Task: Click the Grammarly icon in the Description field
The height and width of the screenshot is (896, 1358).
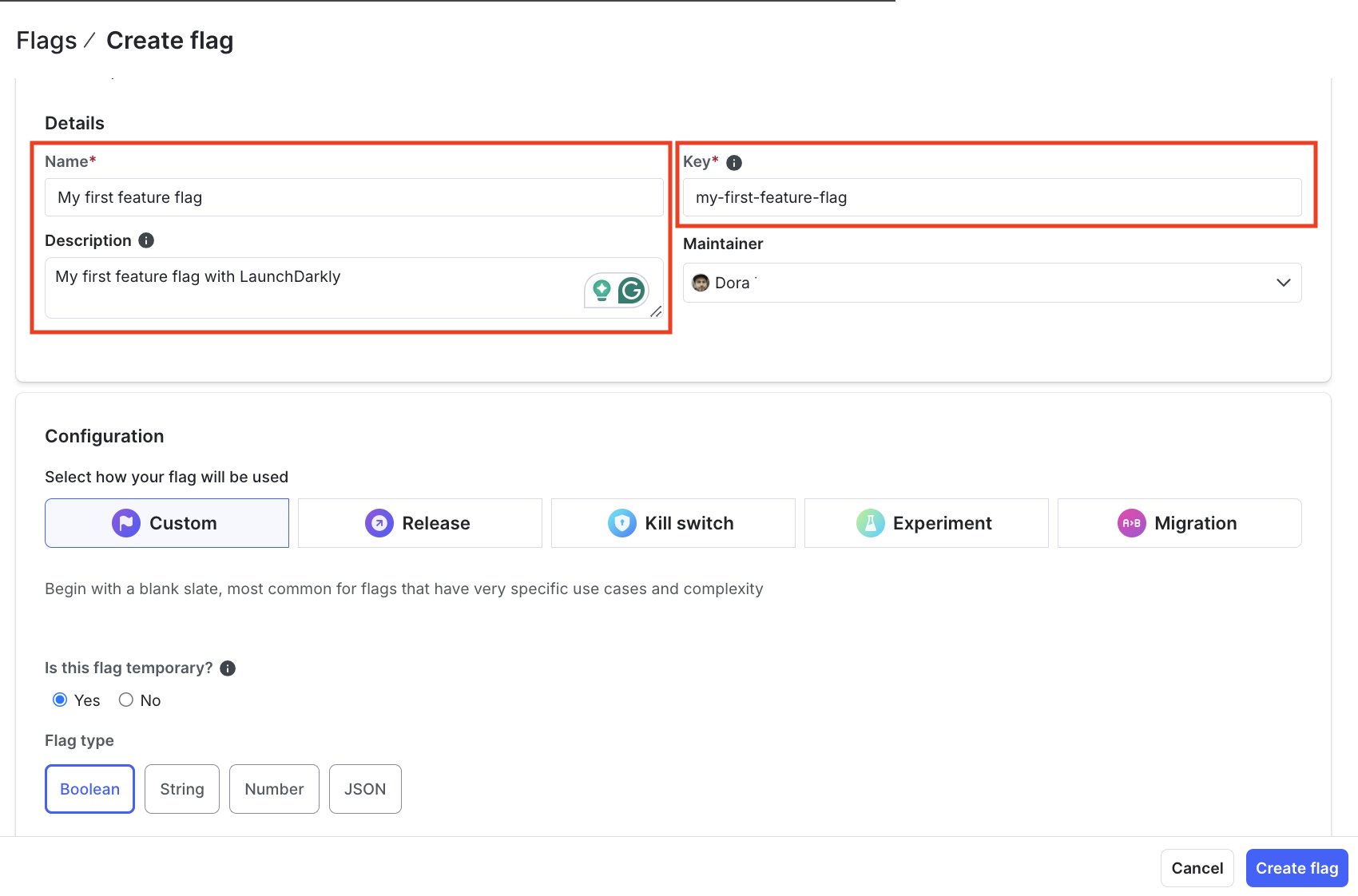Action: coord(631,290)
